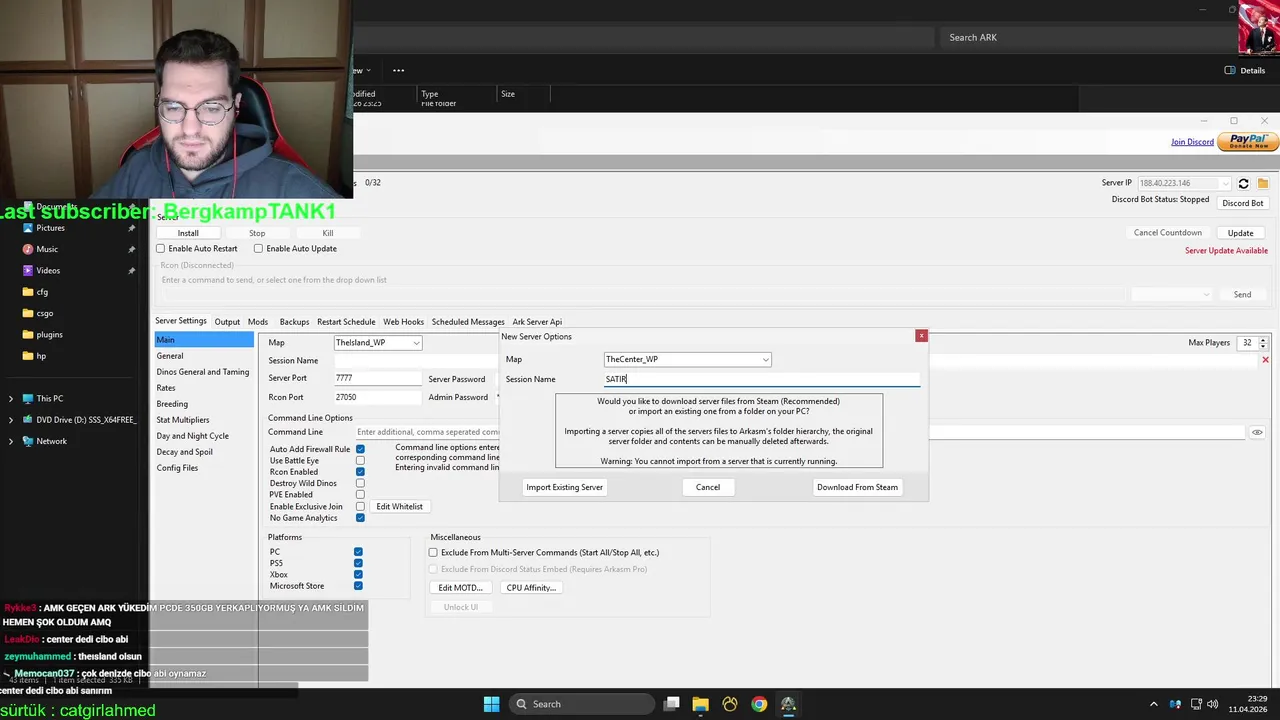Switch to the Mods tab
The height and width of the screenshot is (720, 1280).
click(258, 322)
